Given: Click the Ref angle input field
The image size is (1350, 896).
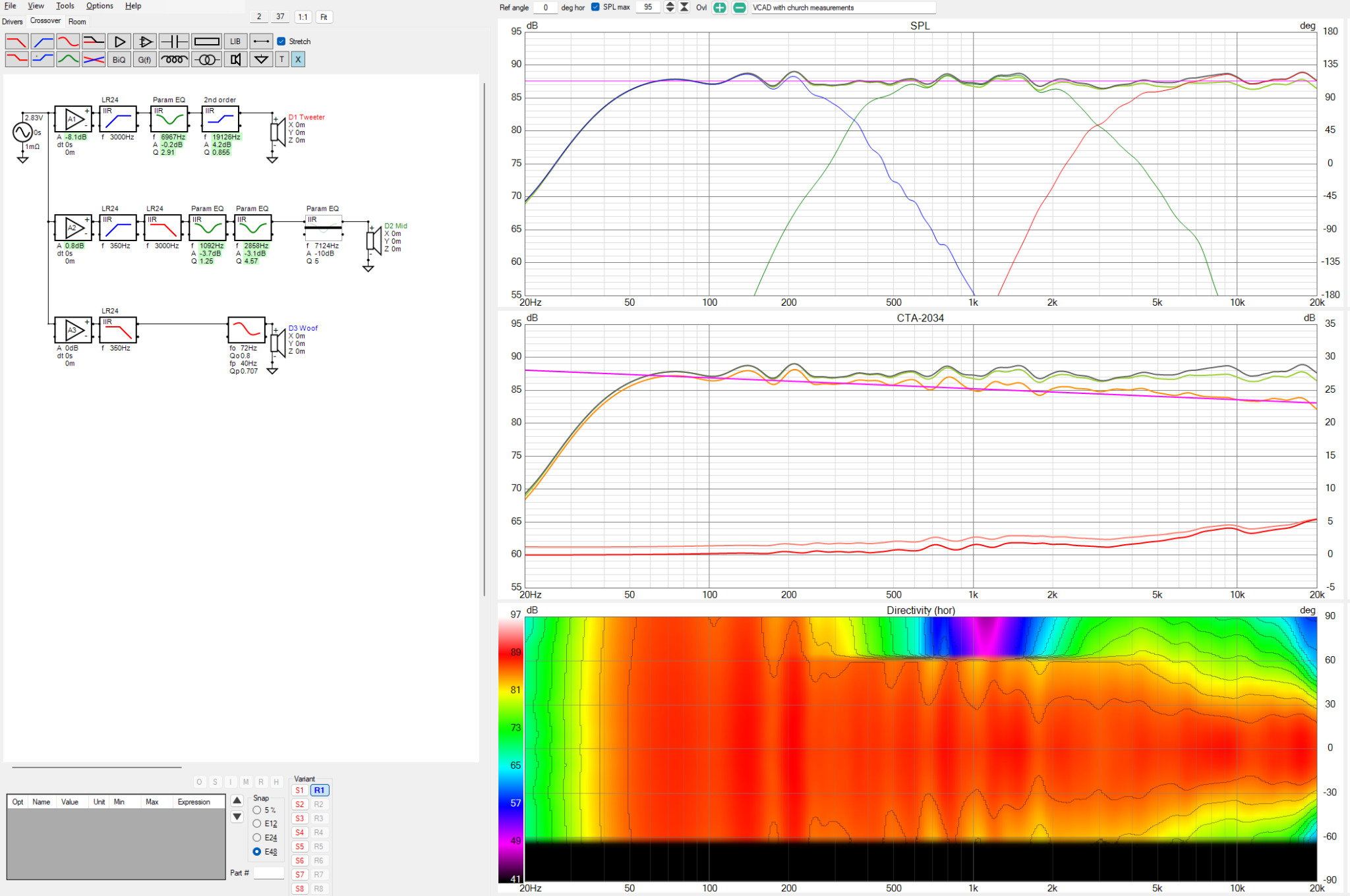Looking at the screenshot, I should 544,7.
